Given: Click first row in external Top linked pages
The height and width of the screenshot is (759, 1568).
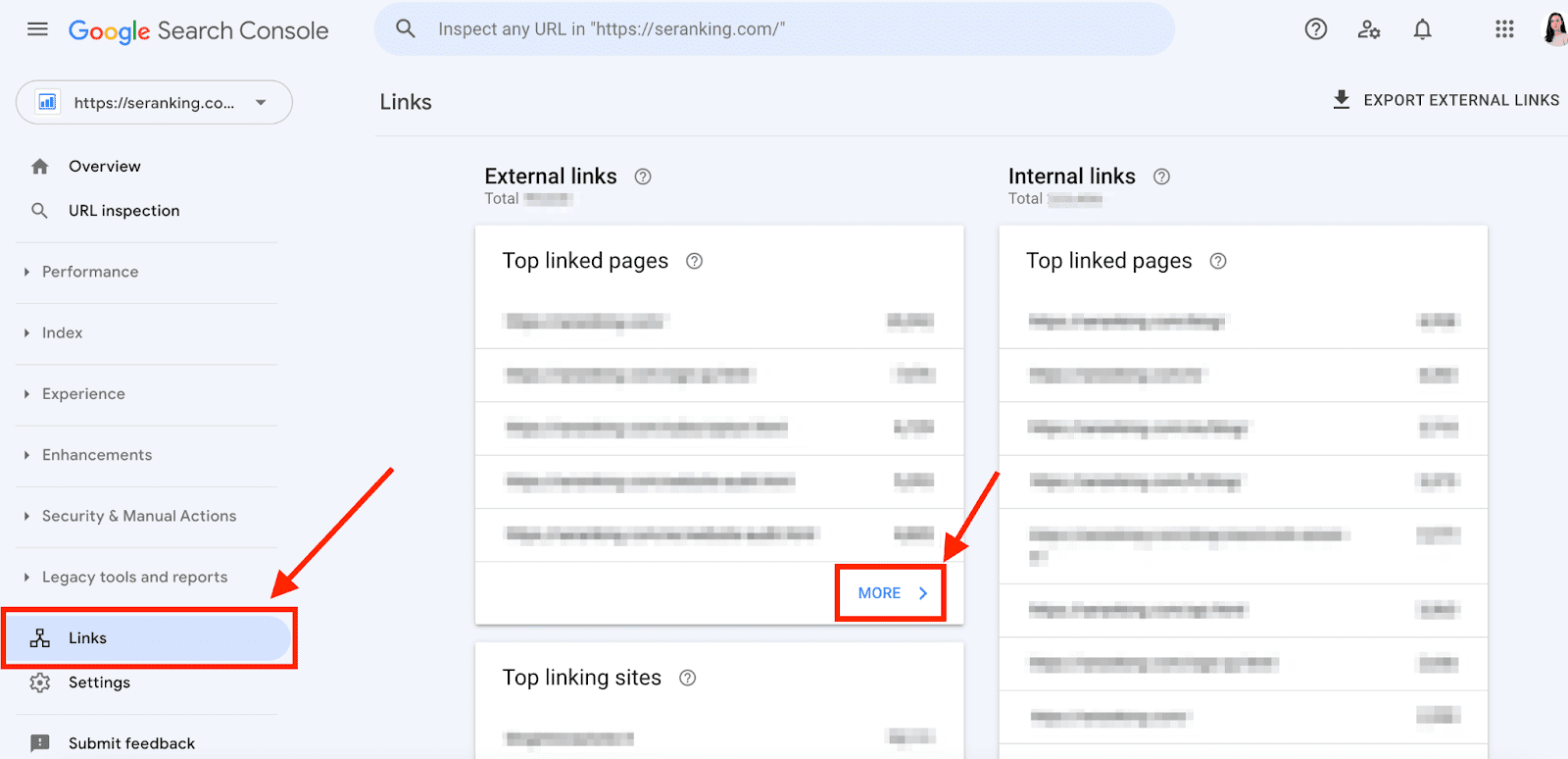Looking at the screenshot, I should pos(719,322).
